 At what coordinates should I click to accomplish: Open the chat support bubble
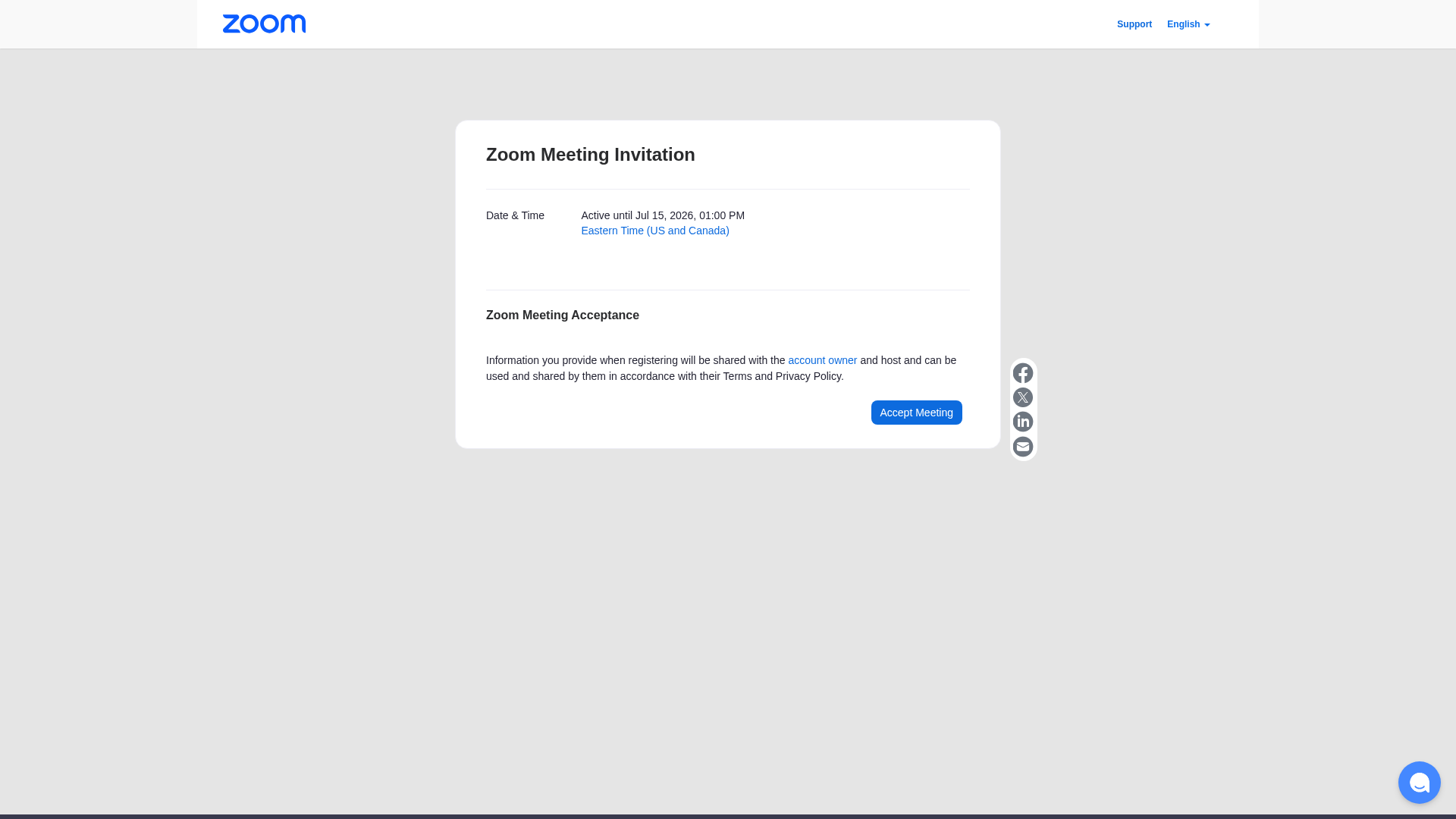pyautogui.click(x=1419, y=783)
